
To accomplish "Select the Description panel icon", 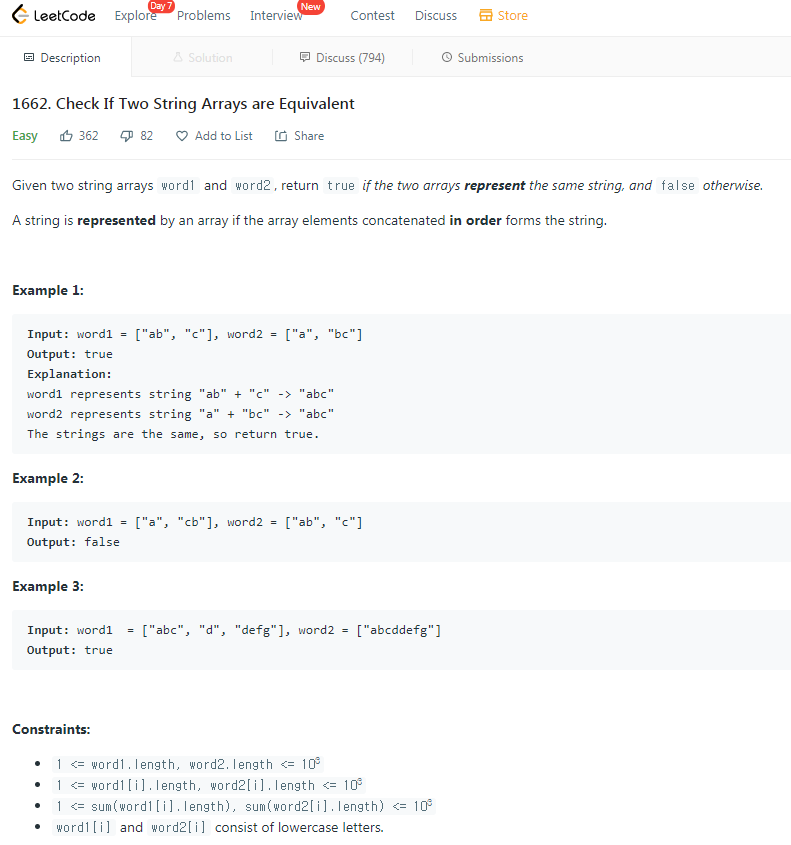I will point(28,58).
